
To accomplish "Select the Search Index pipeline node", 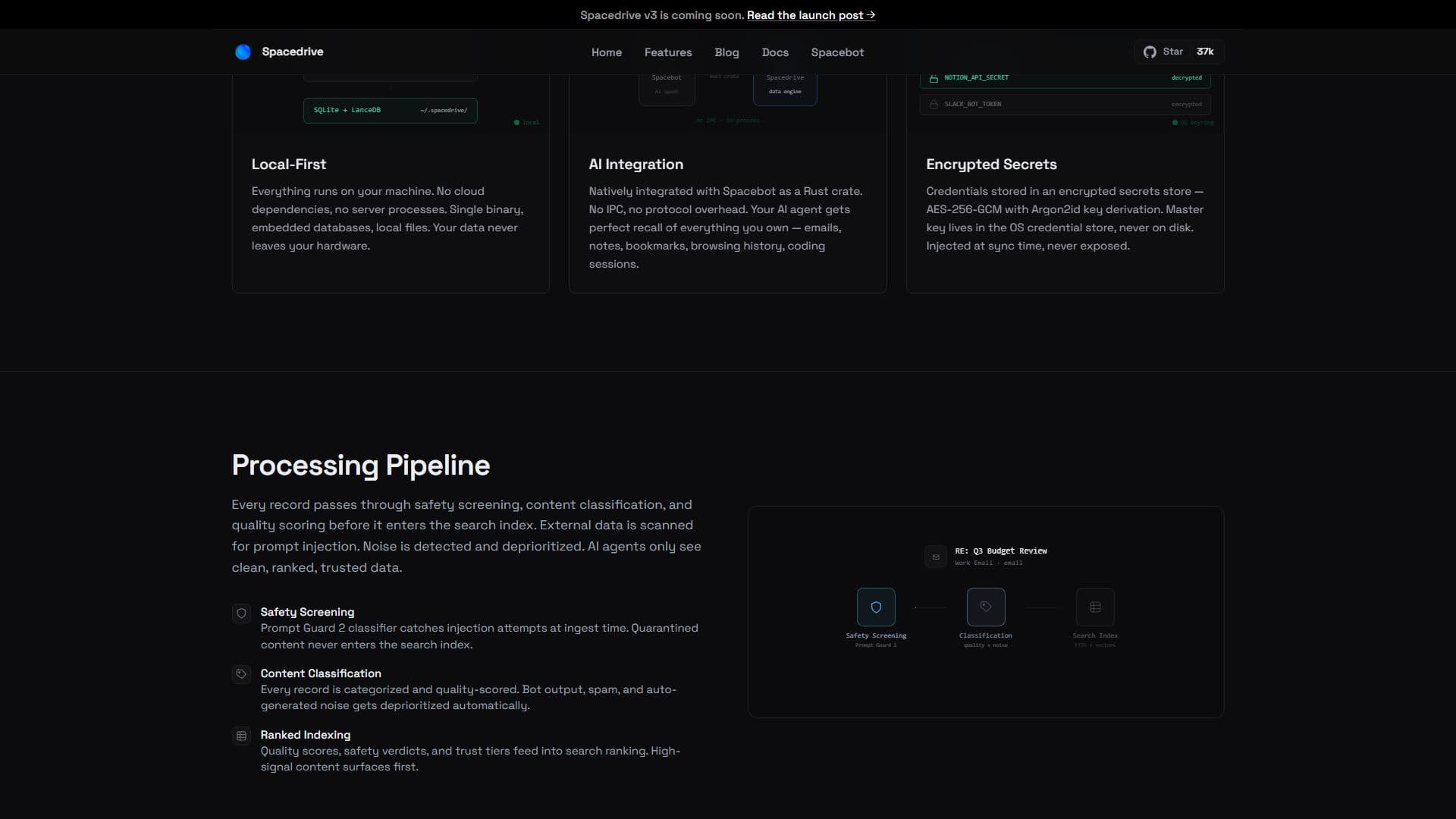I will [1095, 607].
